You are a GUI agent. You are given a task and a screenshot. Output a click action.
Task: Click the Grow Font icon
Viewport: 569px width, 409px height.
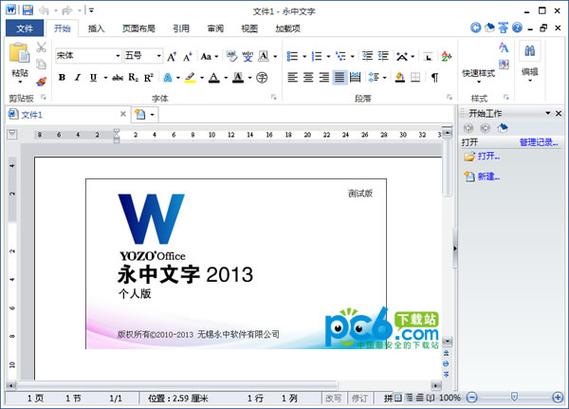pyautogui.click(x=172, y=57)
